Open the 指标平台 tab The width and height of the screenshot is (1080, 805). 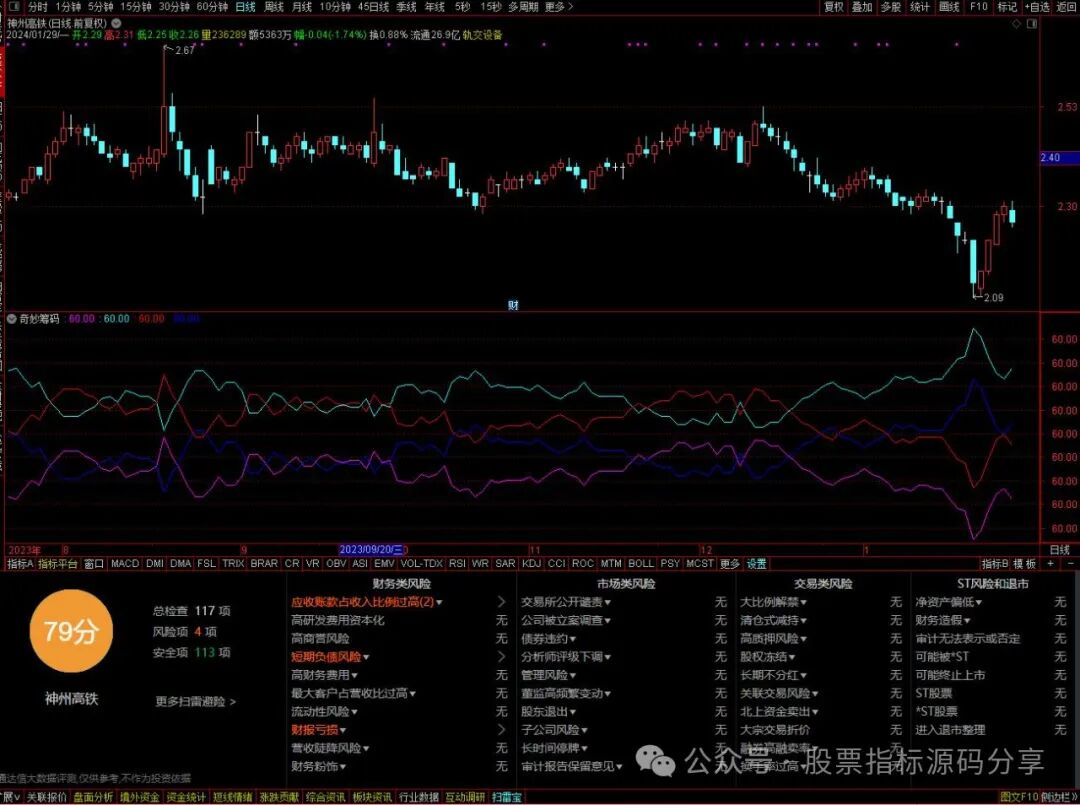coord(57,563)
